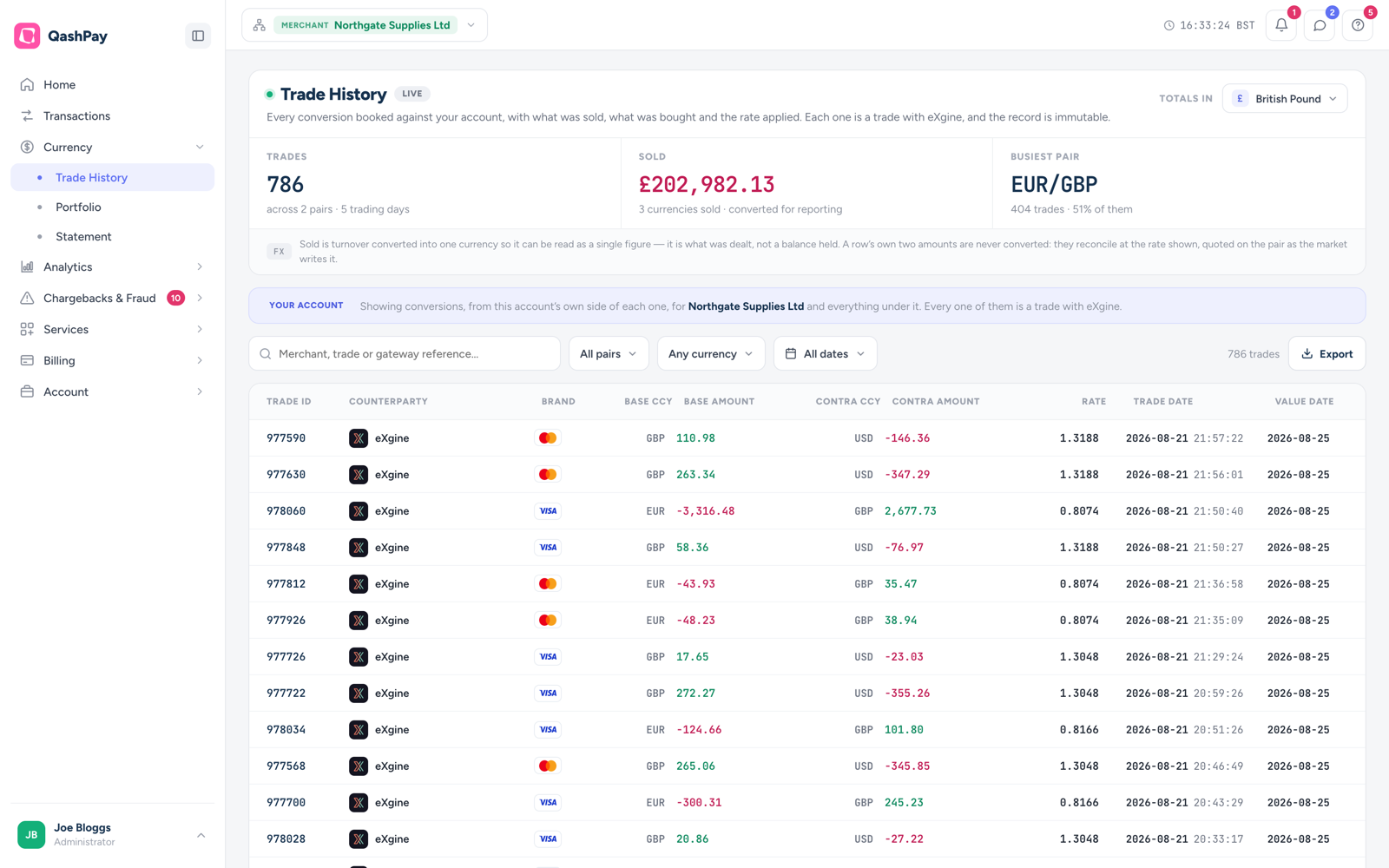
Task: Open Trade History in the sidebar
Action: click(x=113, y=177)
